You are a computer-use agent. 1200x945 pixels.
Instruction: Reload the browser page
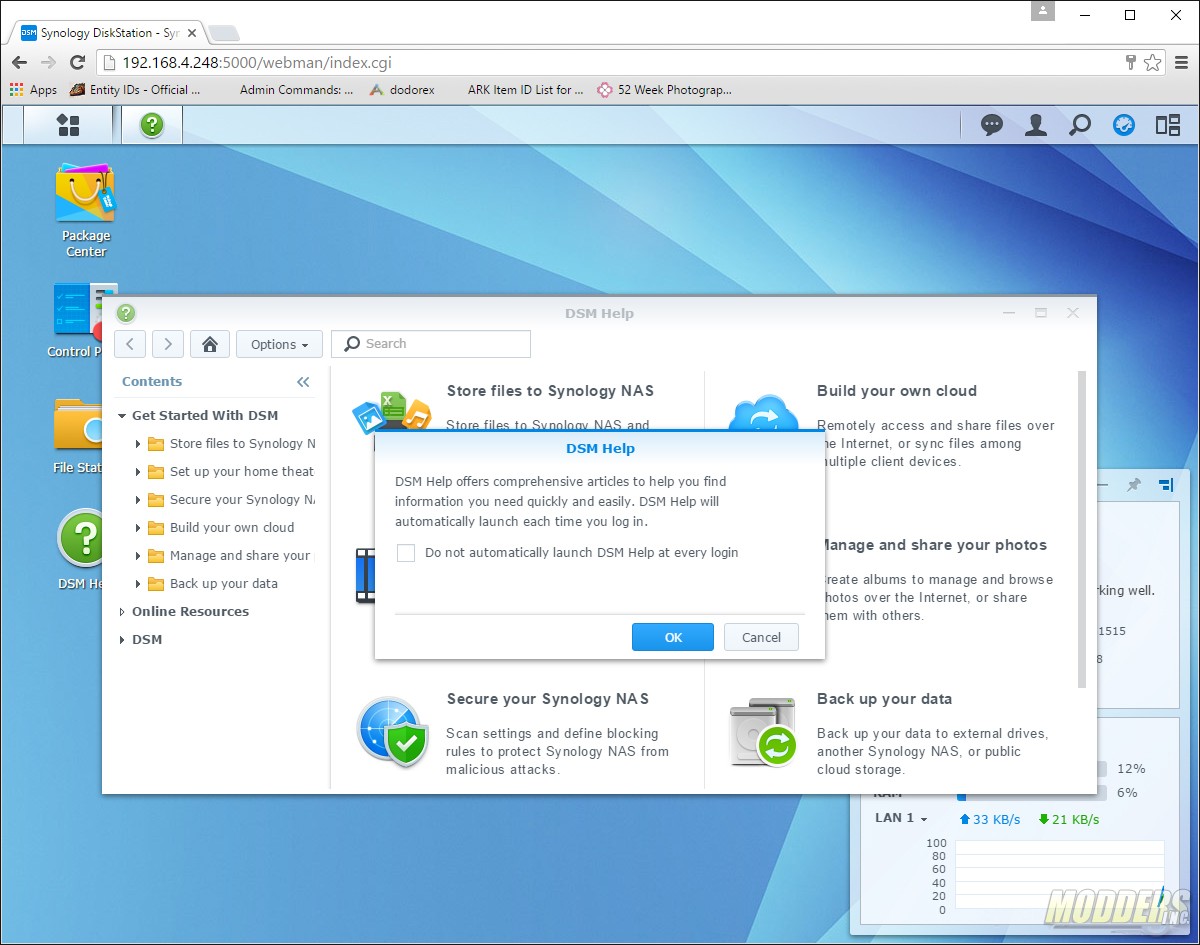pyautogui.click(x=77, y=62)
